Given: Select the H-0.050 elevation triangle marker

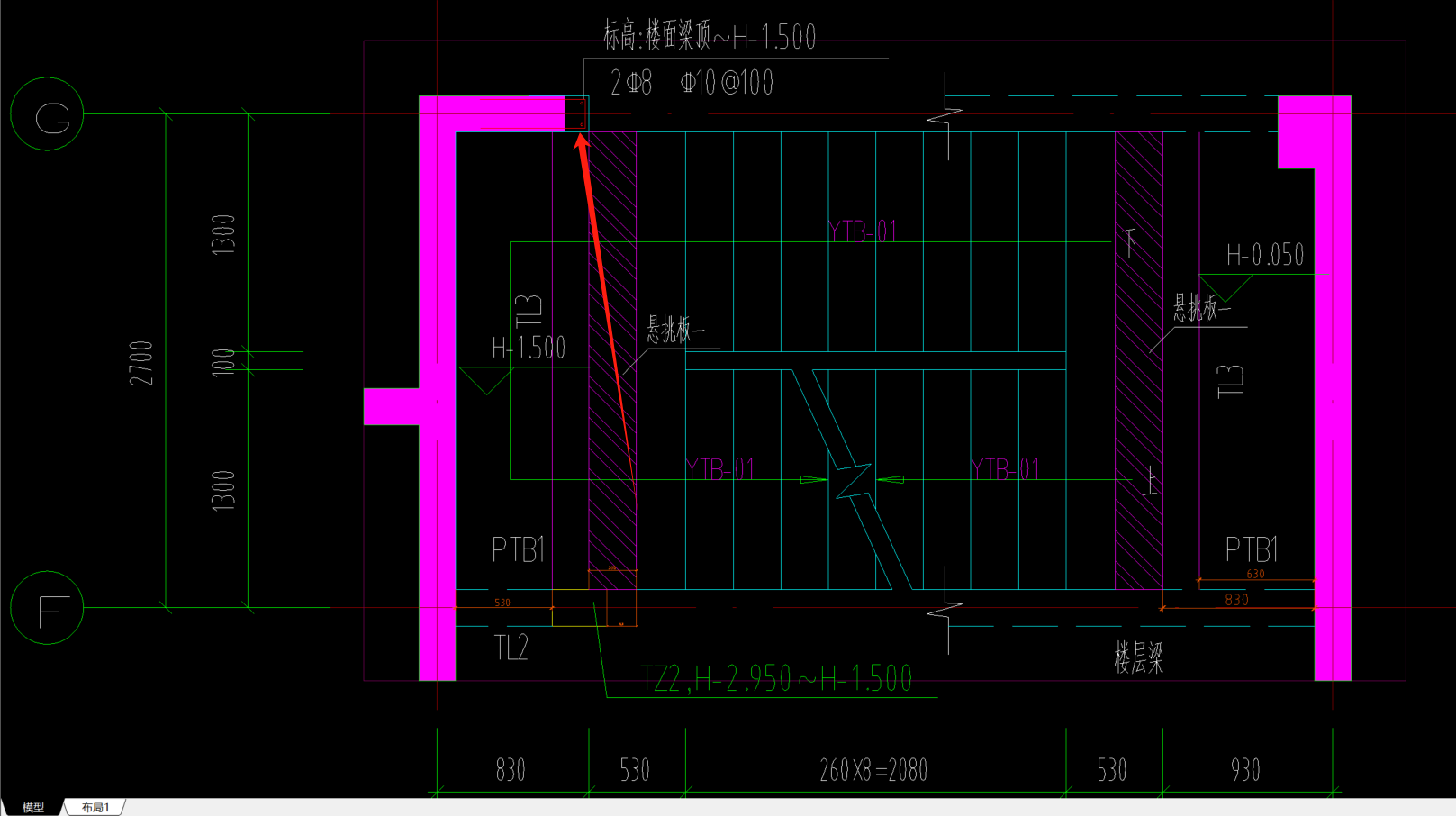Looking at the screenshot, I should tap(1225, 288).
